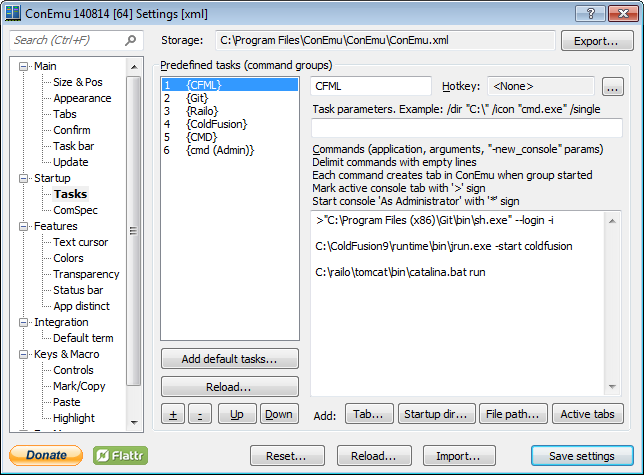The width and height of the screenshot is (644, 475).
Task: Select the Tabs settings page
Action: 65,114
